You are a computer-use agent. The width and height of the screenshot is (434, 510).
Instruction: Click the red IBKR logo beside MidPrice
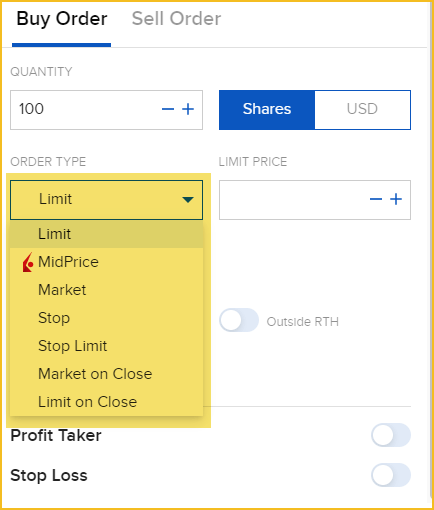(28, 262)
